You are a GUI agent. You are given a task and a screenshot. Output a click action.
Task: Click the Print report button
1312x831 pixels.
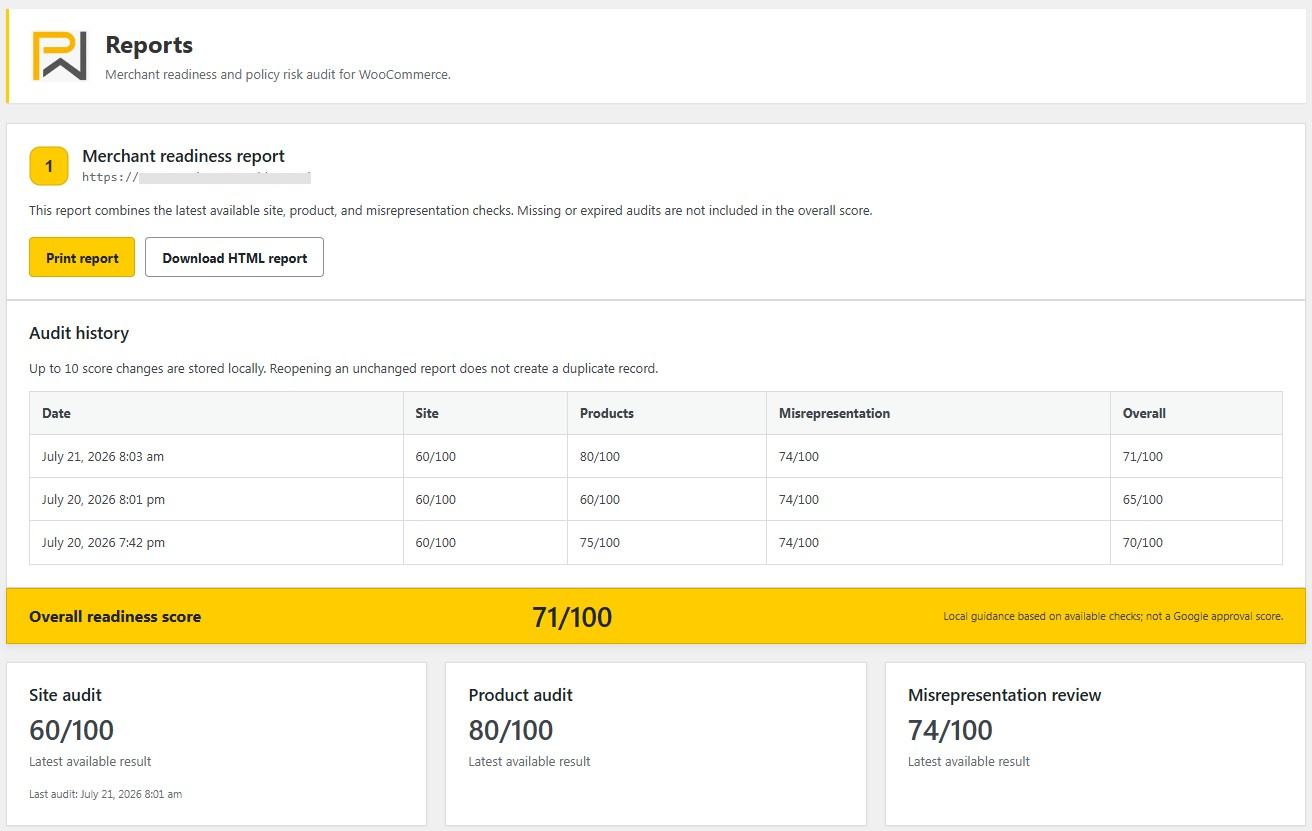(82, 257)
